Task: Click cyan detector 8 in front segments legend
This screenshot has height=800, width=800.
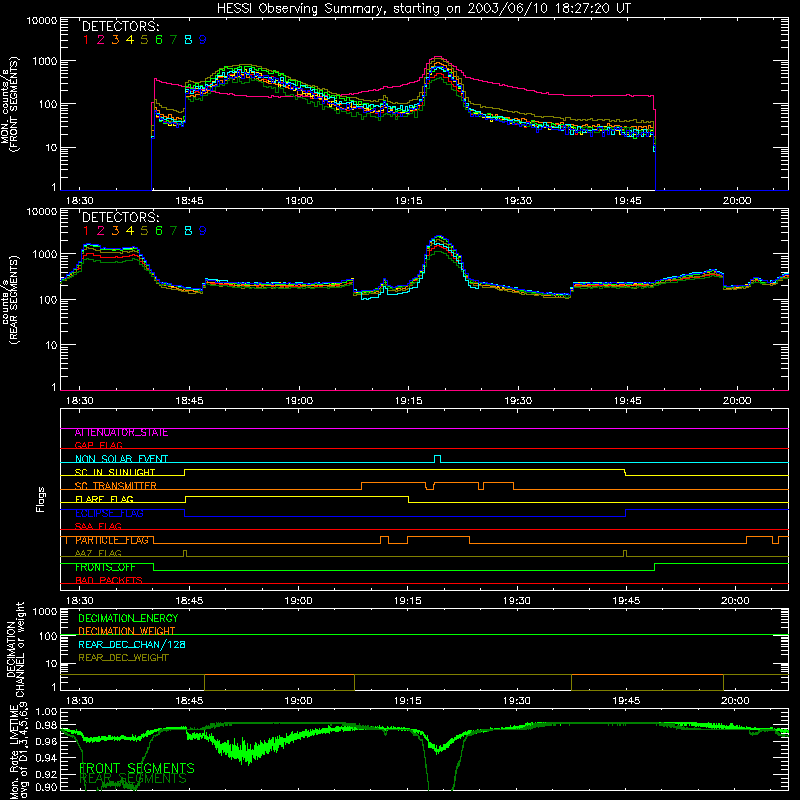Action: [x=188, y=40]
